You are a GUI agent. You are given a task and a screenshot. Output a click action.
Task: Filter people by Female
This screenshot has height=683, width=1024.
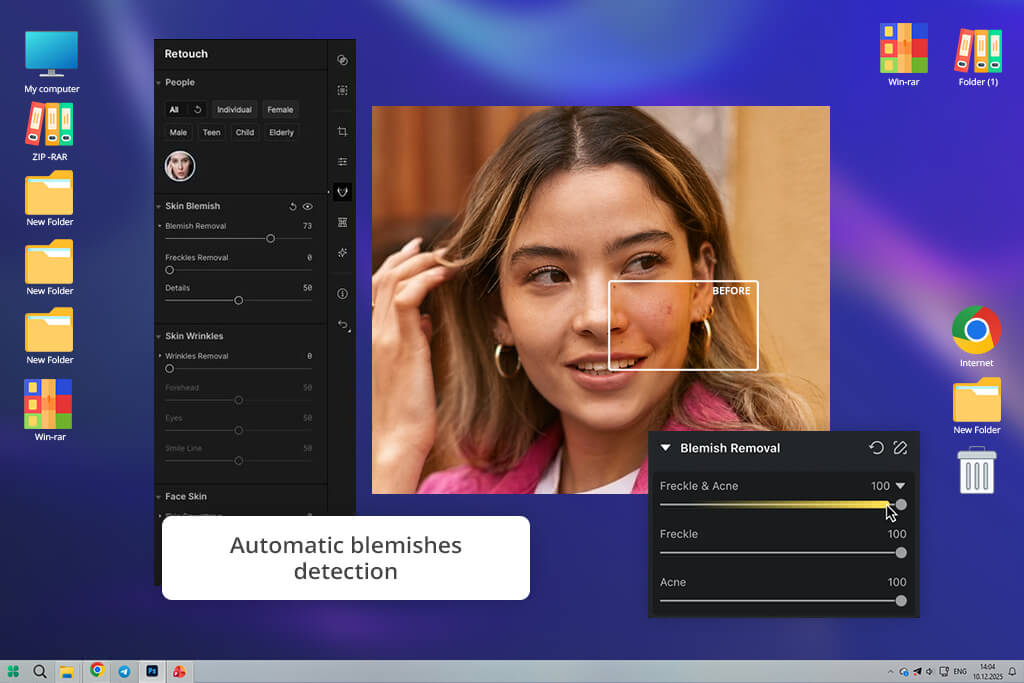tap(280, 110)
